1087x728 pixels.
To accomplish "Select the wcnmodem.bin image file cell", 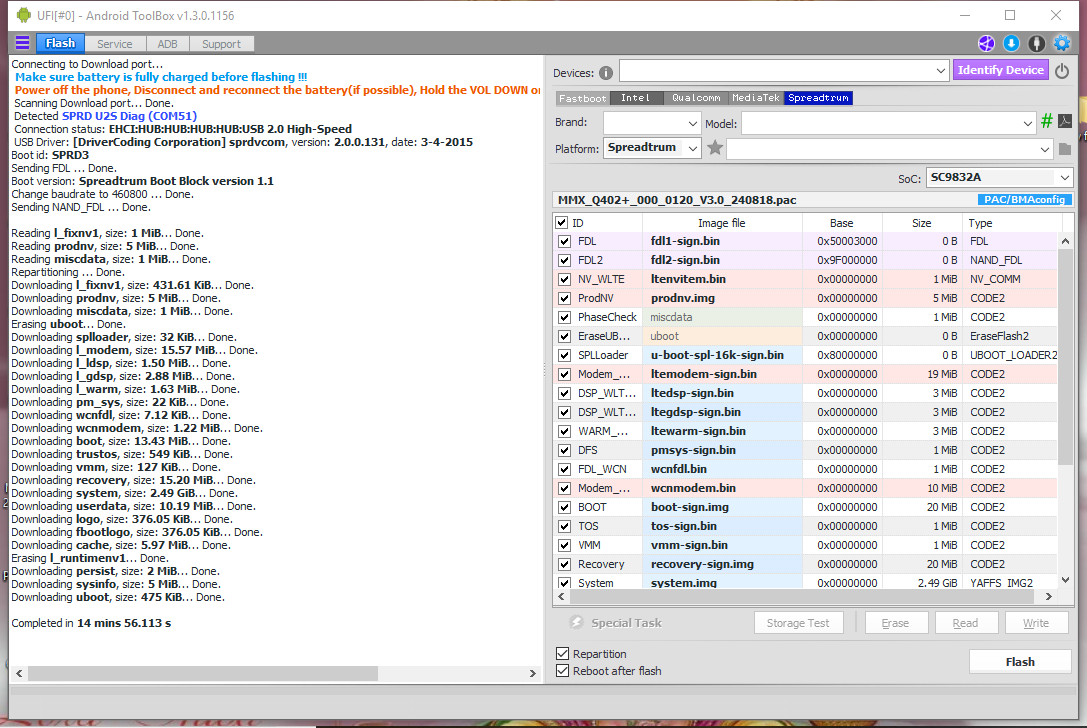I will 723,488.
